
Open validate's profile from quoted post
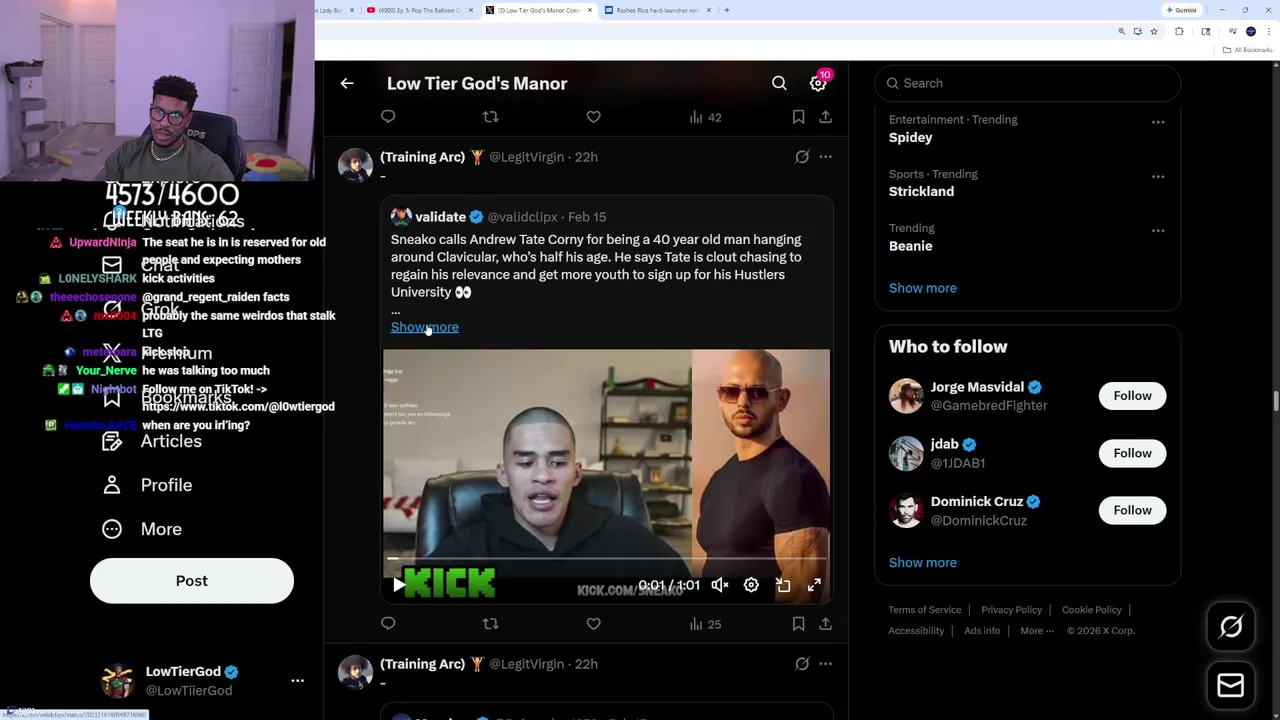point(441,217)
